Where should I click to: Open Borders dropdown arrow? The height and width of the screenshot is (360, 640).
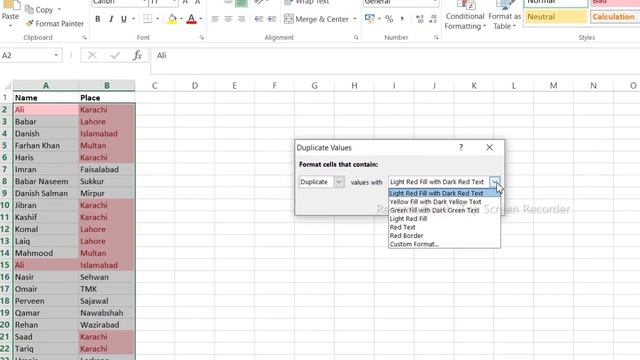pos(158,19)
